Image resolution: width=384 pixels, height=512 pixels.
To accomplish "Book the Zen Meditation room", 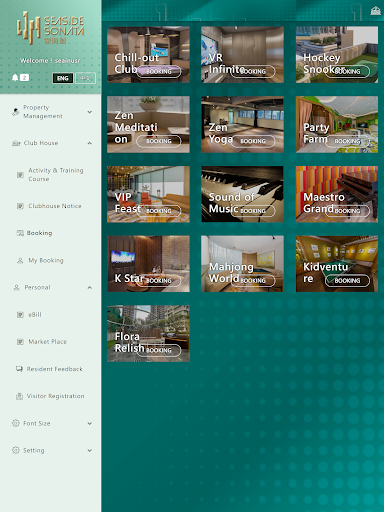I will (159, 141).
